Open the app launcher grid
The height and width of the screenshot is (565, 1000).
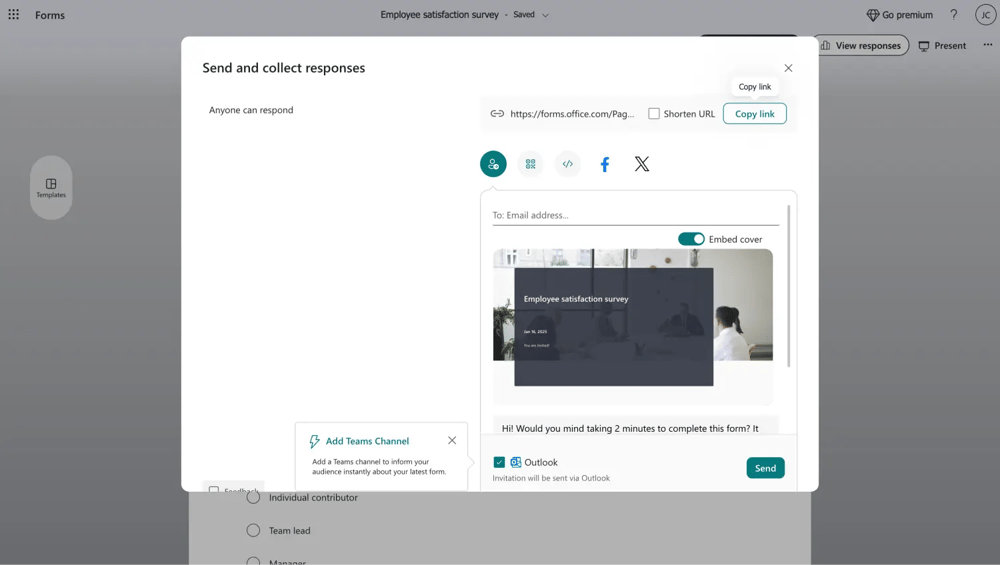click(x=14, y=15)
